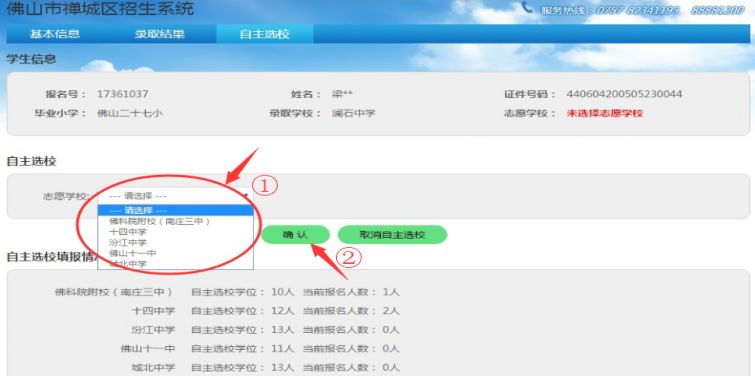Select the 自主选校 tab
755x376 pixels.
(265, 34)
